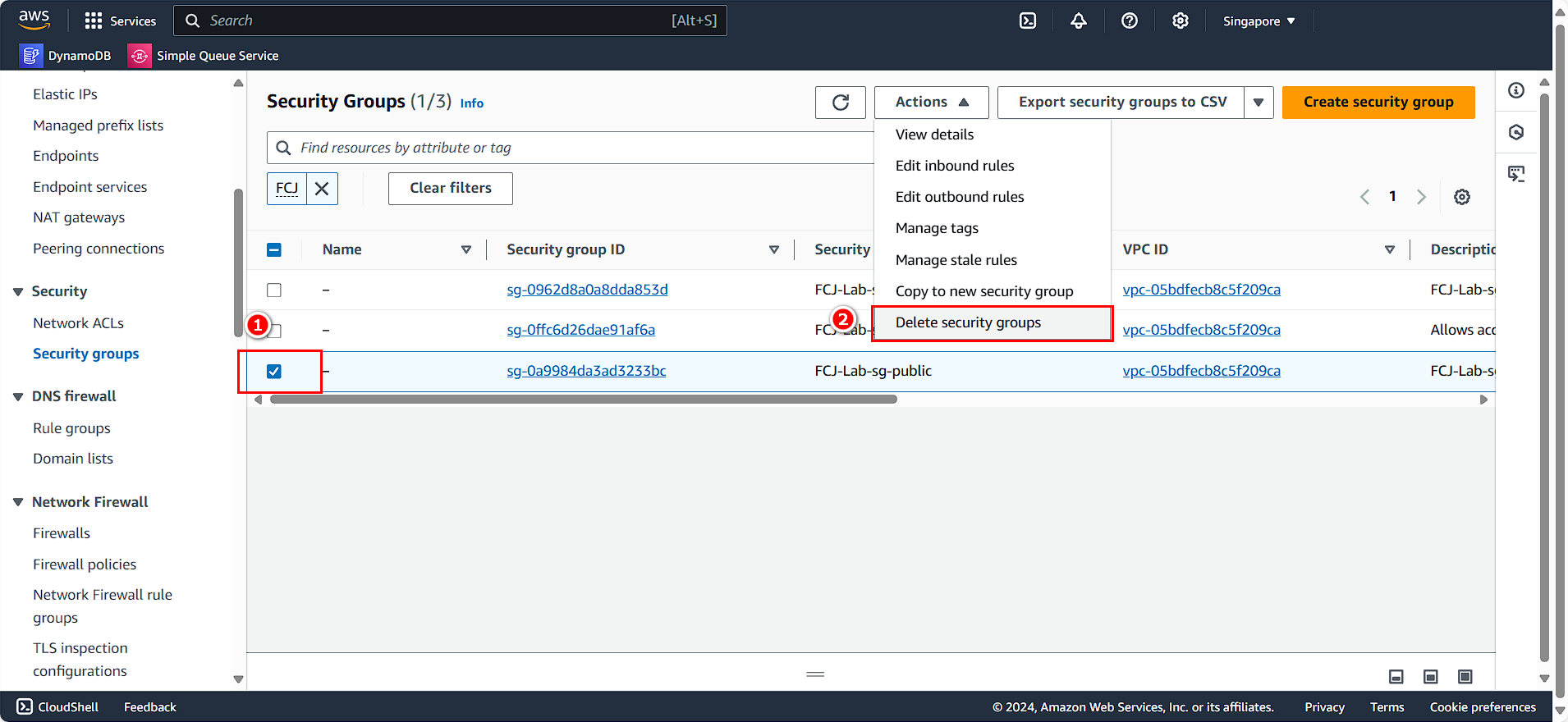Open the Simple Queue Service shortcut
The image size is (1568, 722).
tap(204, 56)
